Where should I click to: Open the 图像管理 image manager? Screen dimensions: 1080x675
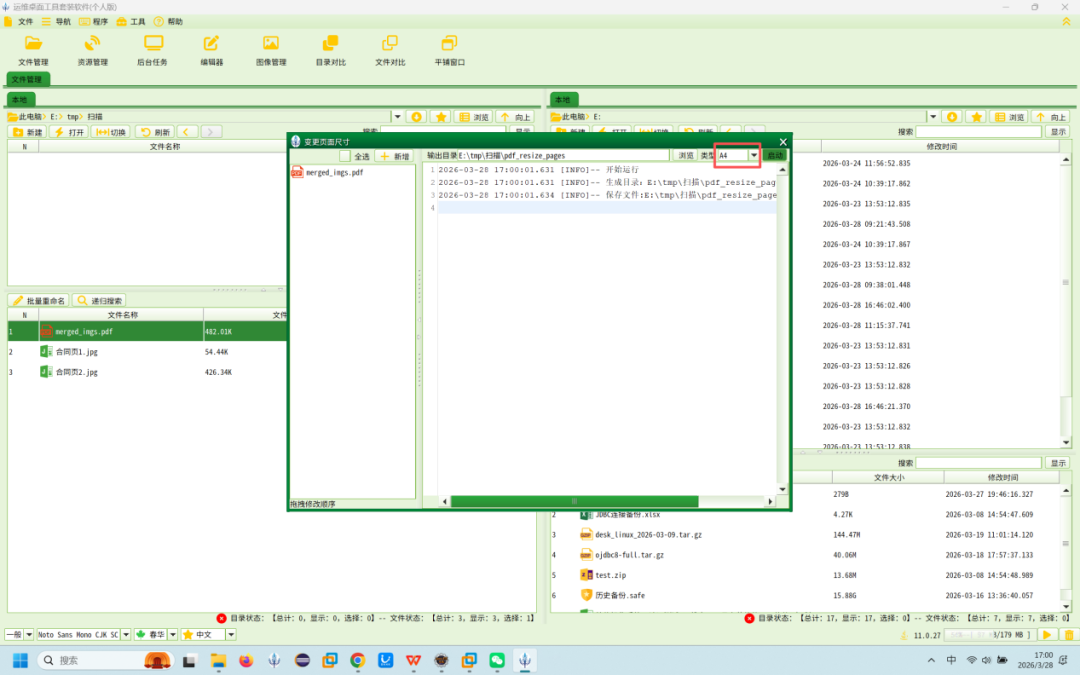click(271, 51)
